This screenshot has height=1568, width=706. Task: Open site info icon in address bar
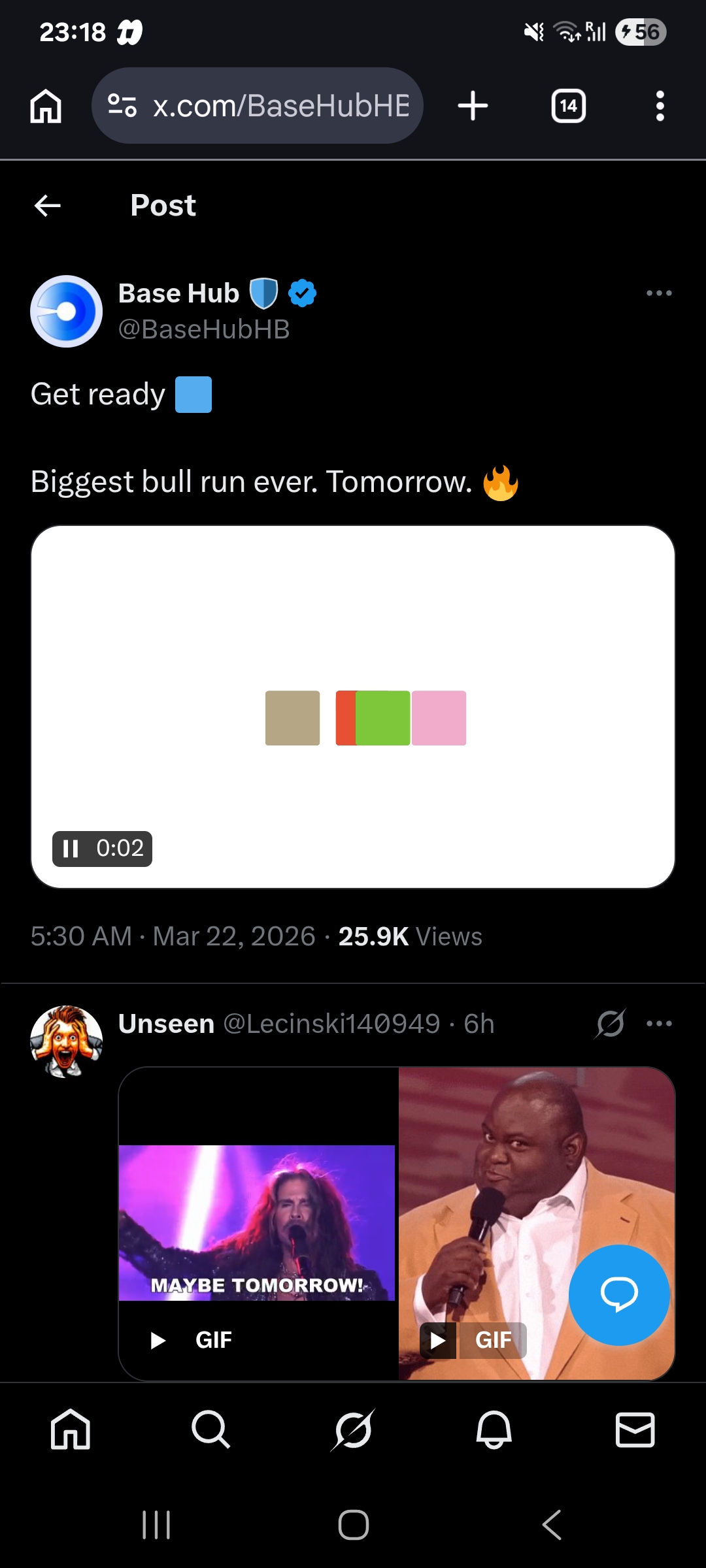[x=122, y=106]
